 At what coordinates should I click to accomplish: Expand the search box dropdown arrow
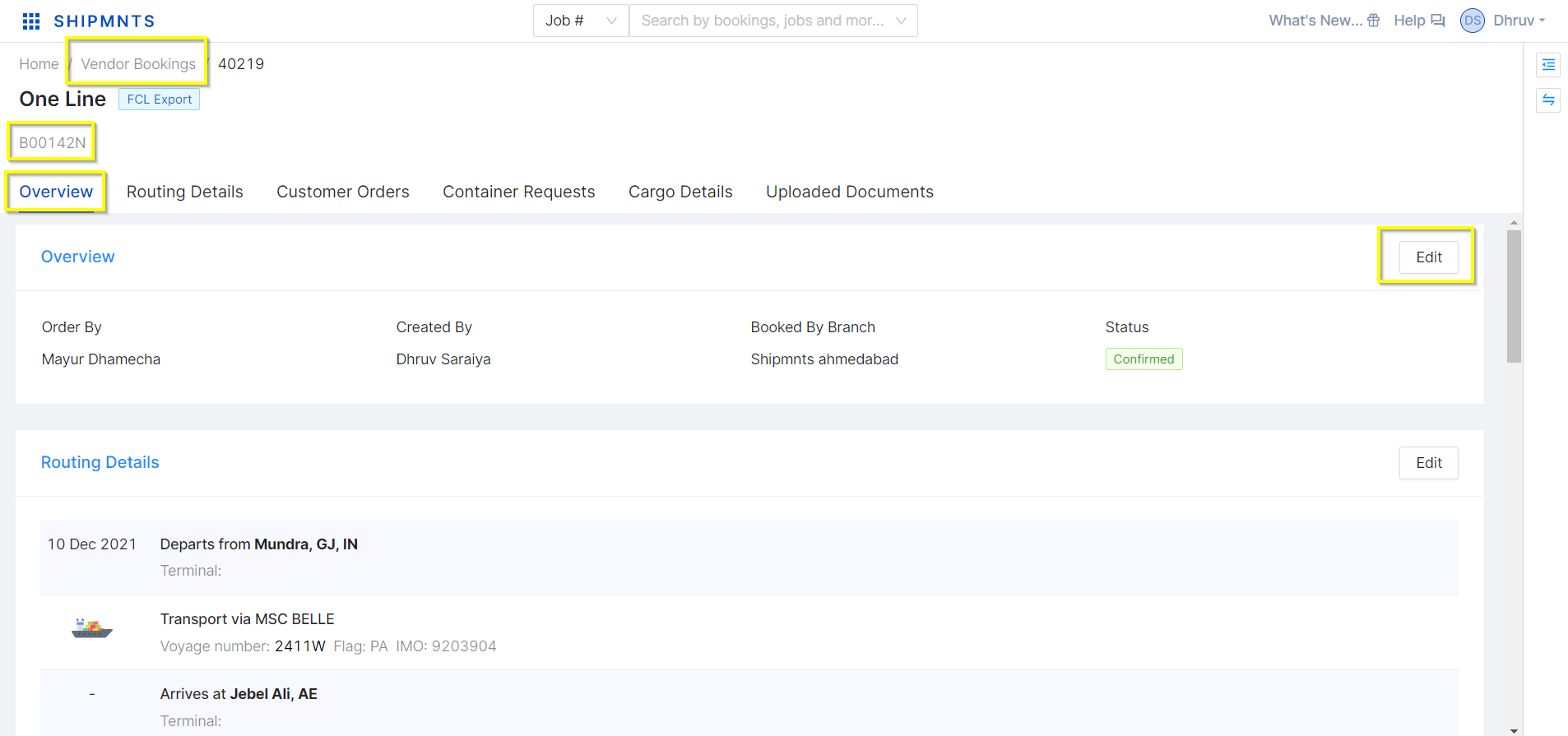pos(902,21)
